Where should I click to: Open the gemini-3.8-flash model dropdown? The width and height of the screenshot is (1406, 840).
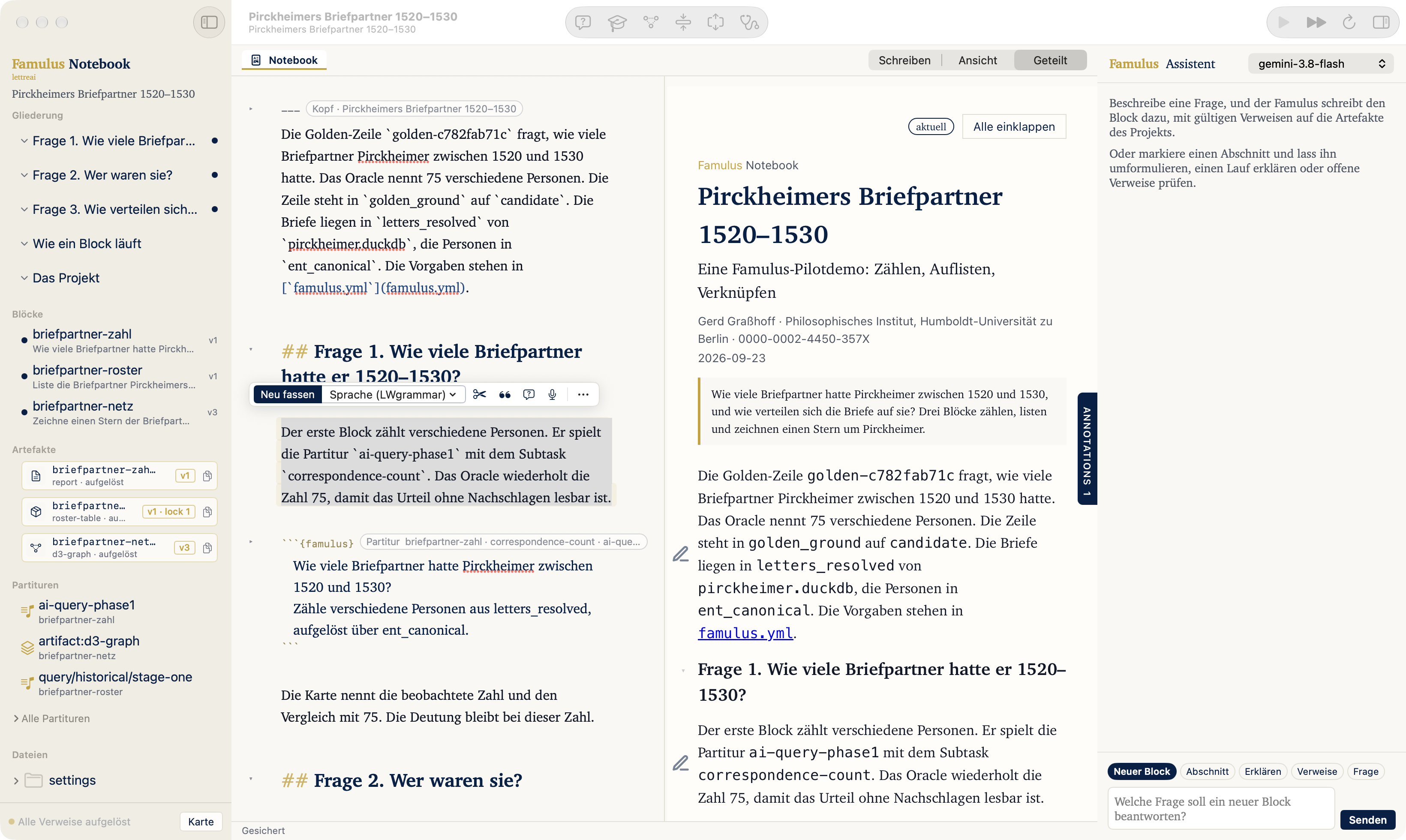(x=1321, y=64)
